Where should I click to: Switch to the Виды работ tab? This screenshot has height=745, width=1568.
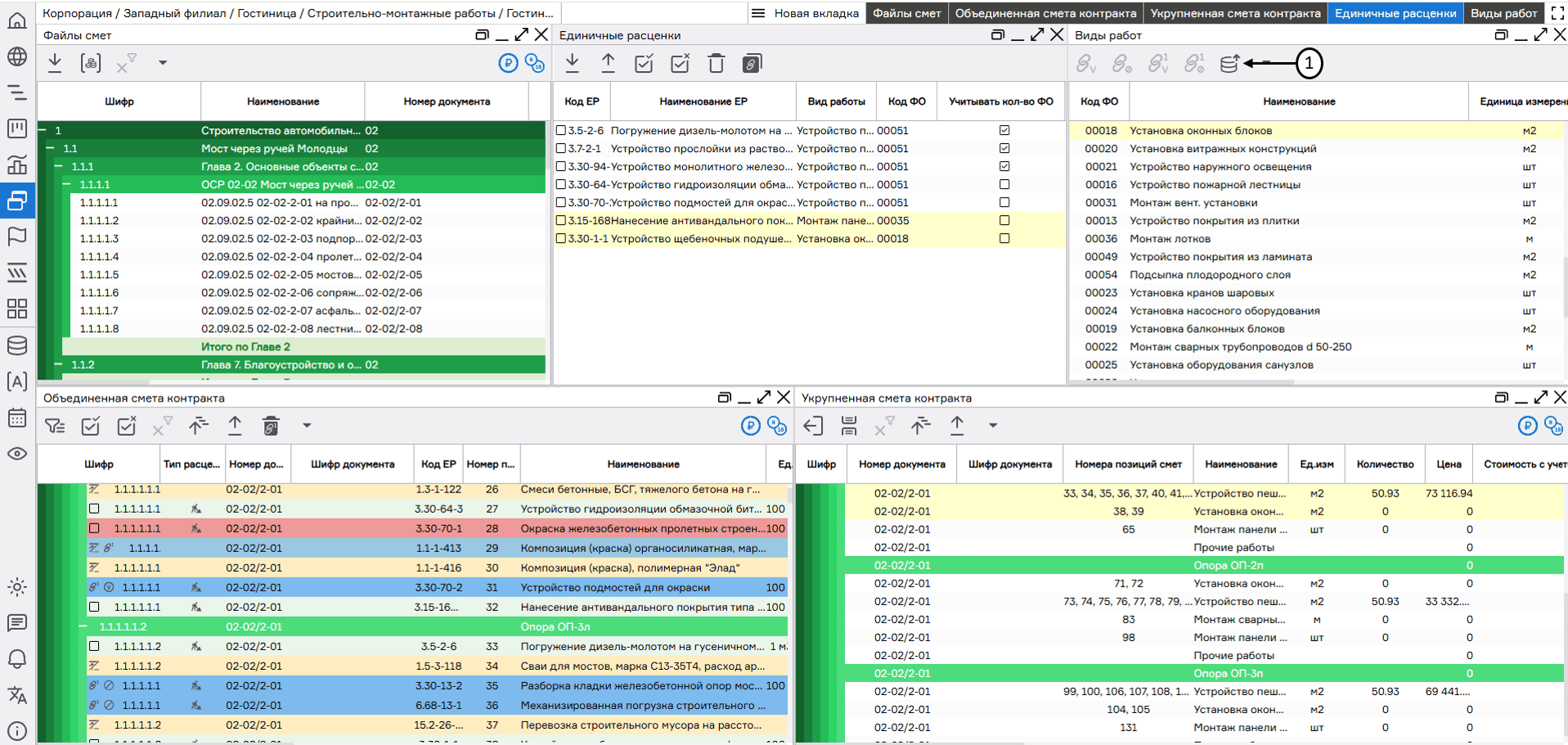(x=1503, y=13)
